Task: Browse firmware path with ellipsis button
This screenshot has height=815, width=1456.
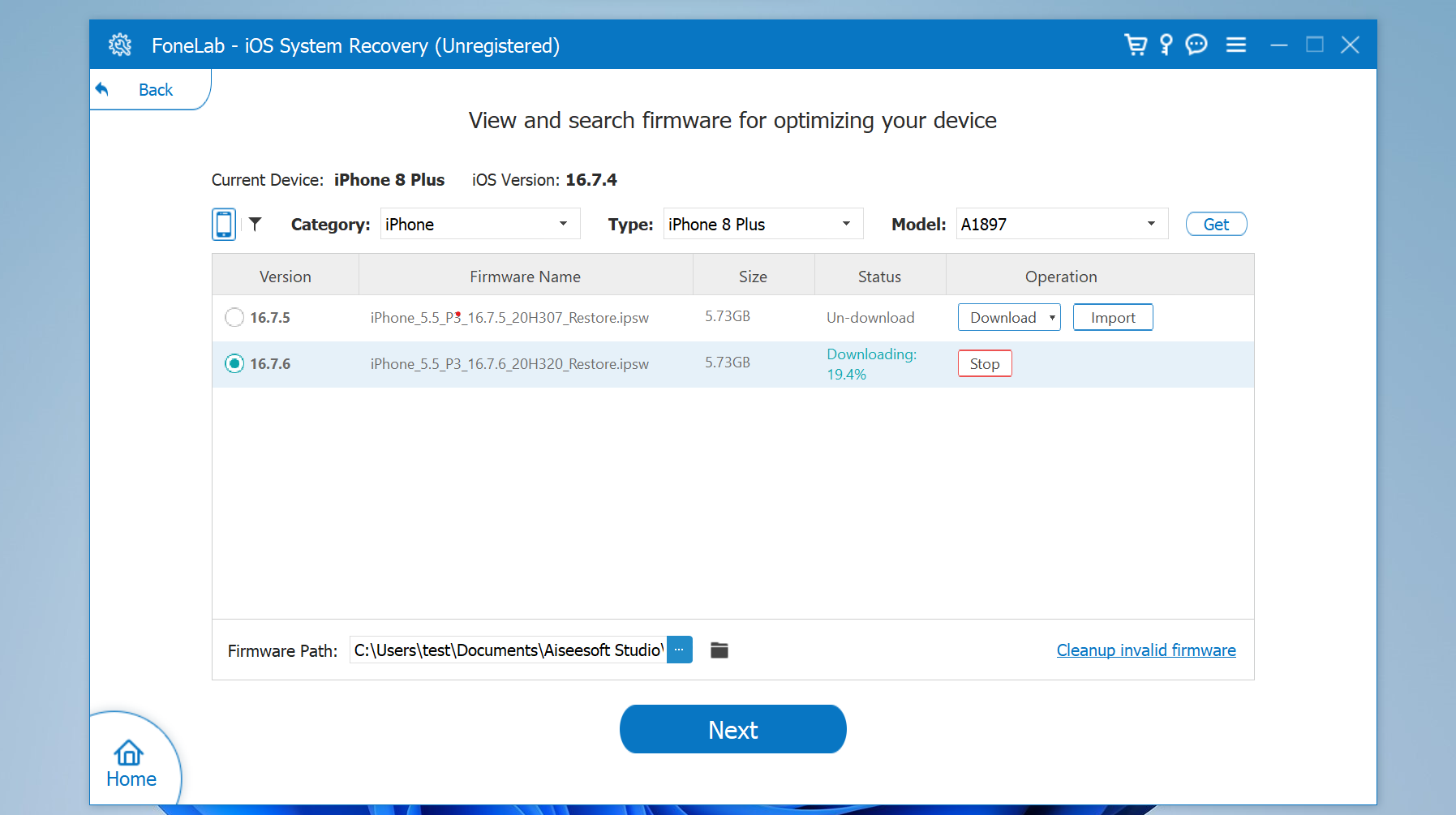Action: pyautogui.click(x=680, y=650)
